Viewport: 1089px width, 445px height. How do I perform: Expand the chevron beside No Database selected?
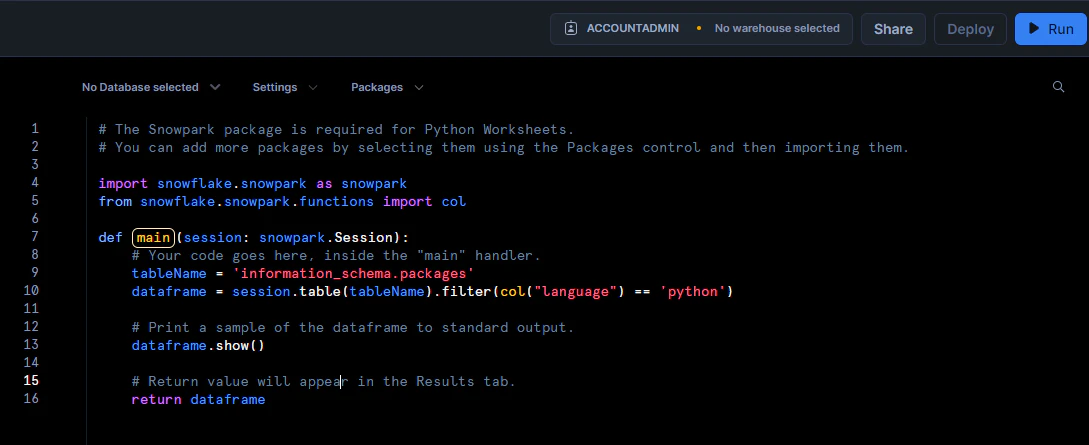click(215, 87)
